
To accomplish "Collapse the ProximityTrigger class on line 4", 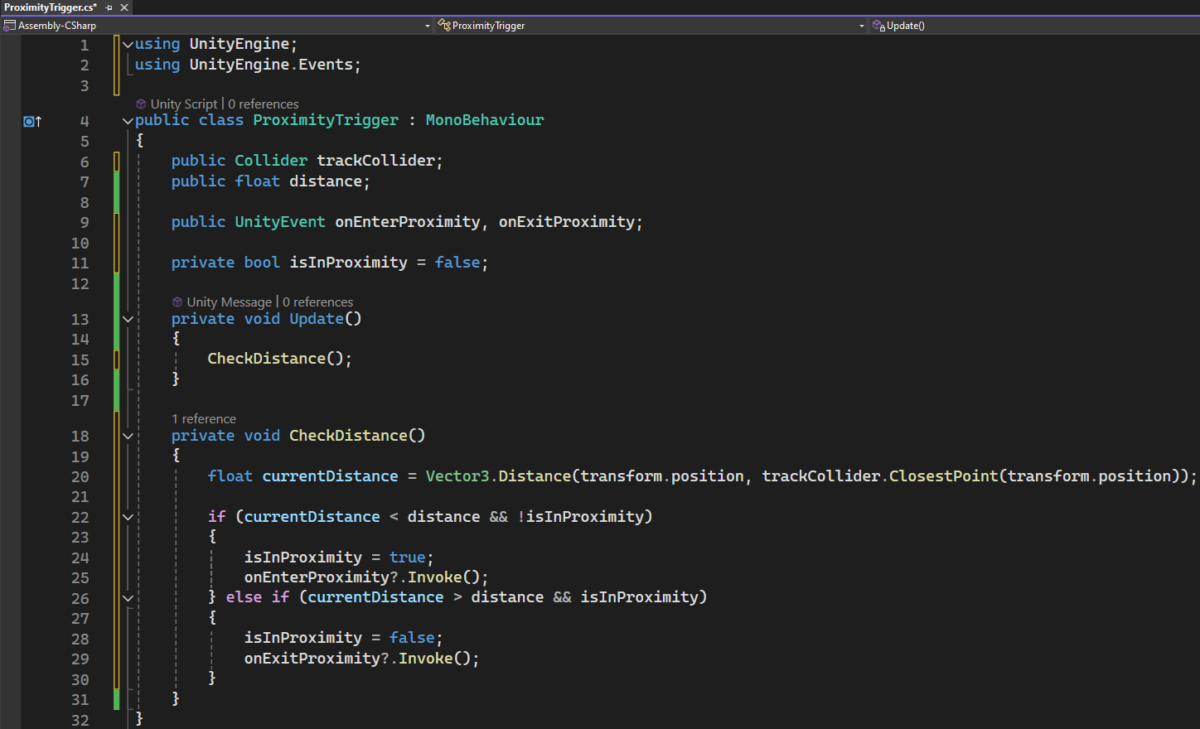I will tap(127, 121).
